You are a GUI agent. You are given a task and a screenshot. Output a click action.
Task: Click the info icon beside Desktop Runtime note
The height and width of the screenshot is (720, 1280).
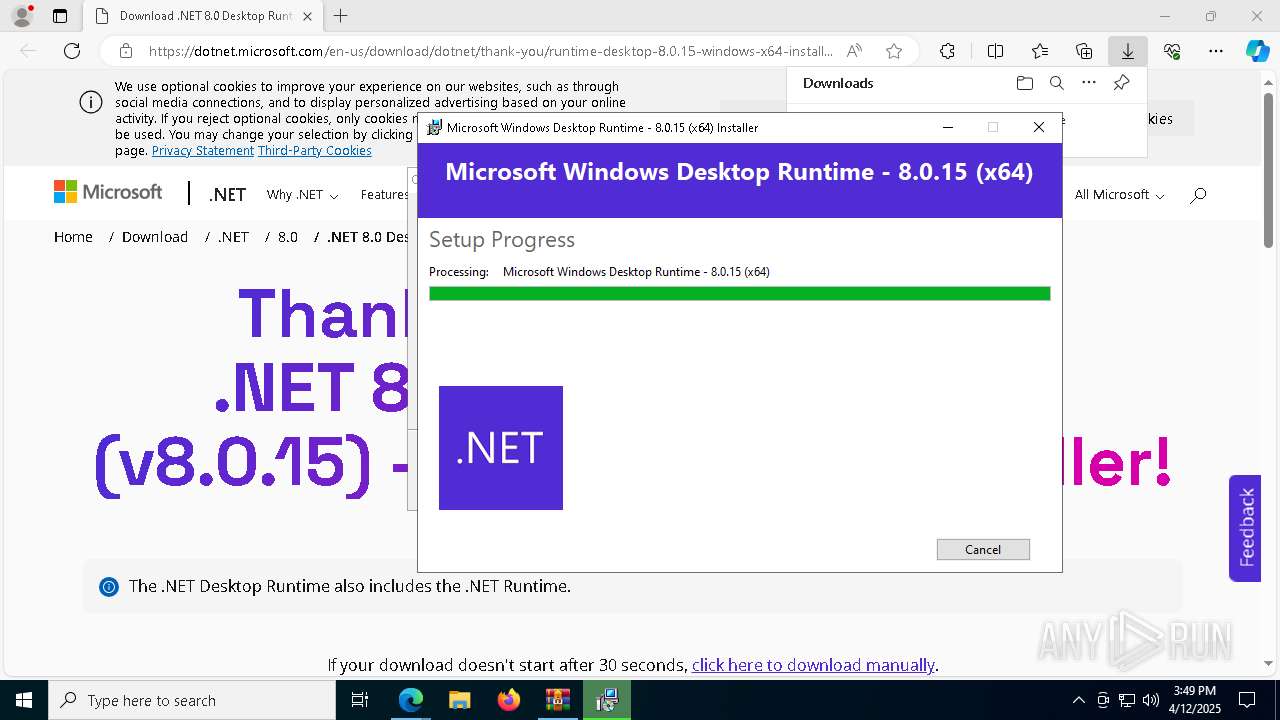coord(109,587)
